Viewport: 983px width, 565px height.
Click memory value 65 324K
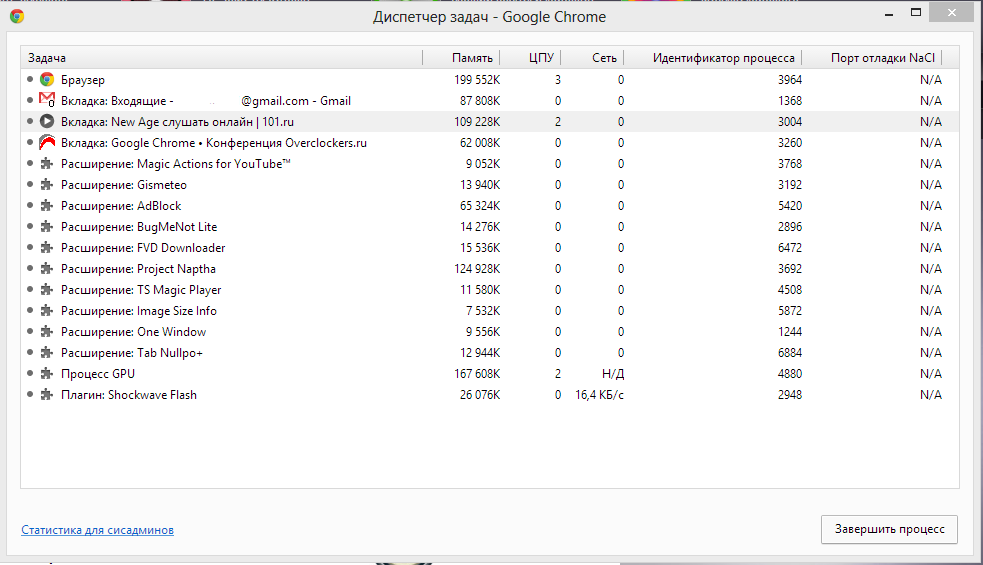480,206
